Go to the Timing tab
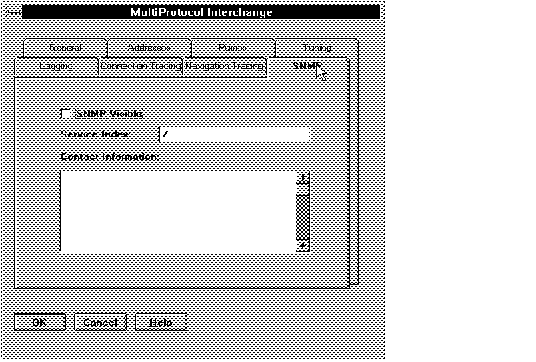 click(317, 48)
